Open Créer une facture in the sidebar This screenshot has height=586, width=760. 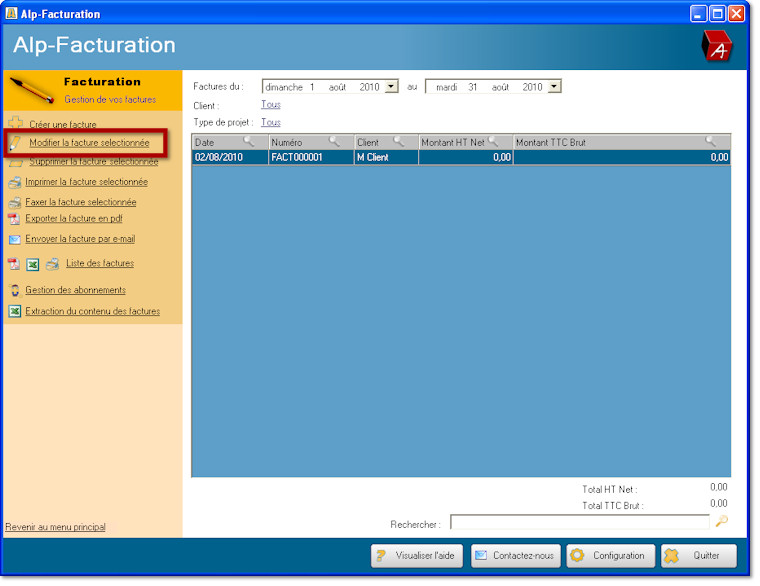coord(62,125)
